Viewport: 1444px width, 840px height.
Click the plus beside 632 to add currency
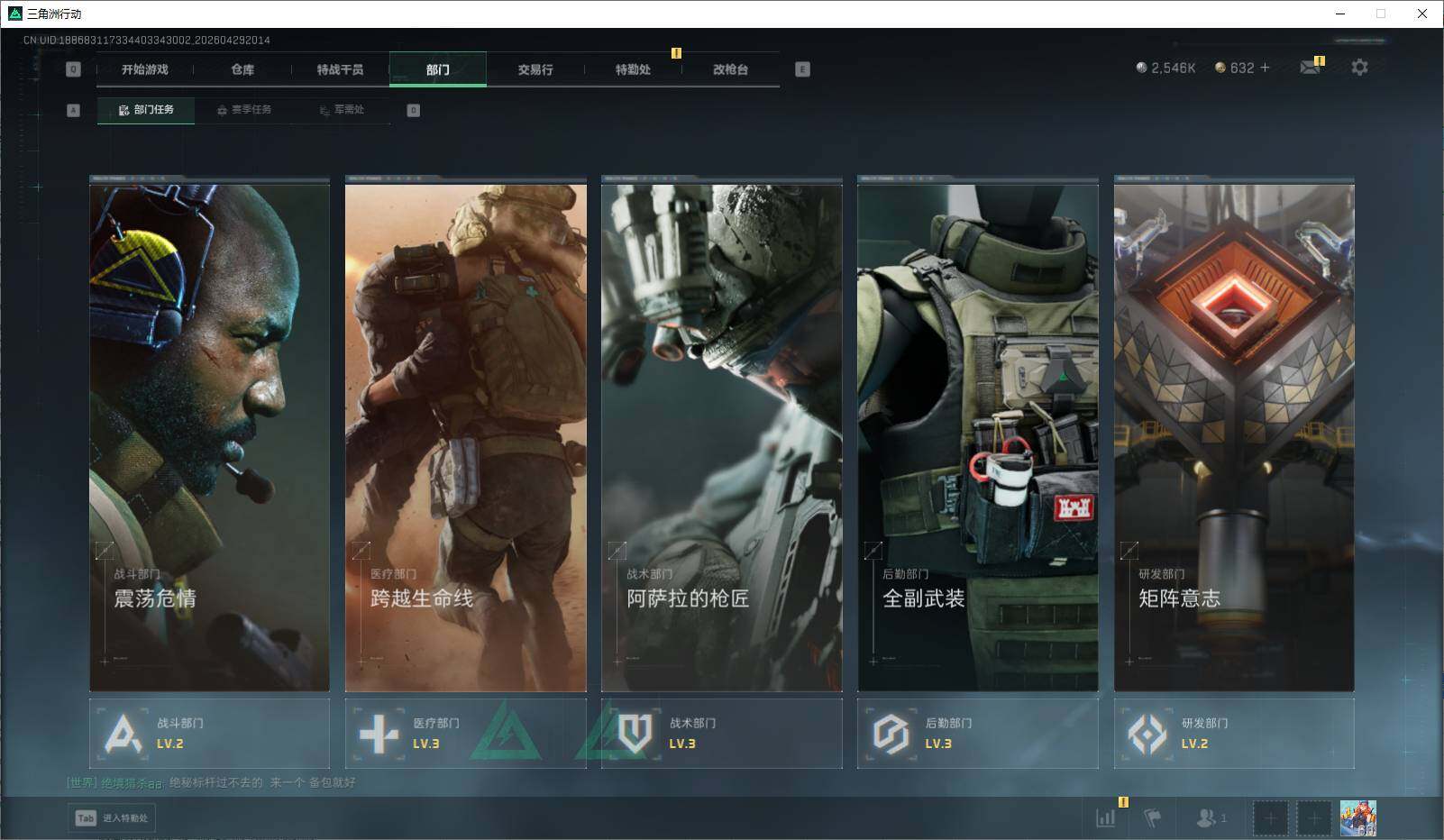point(1265,68)
